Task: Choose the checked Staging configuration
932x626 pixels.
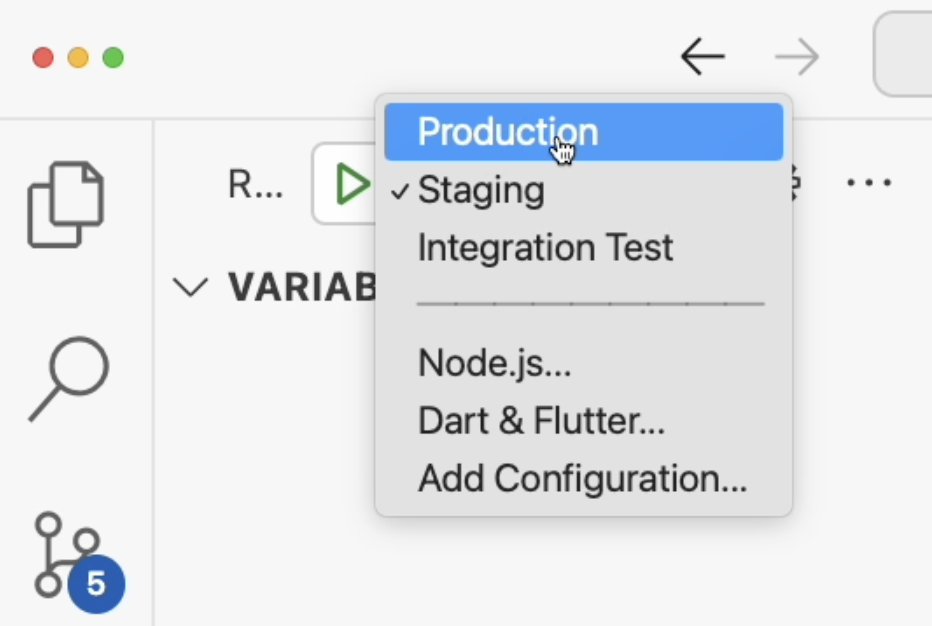Action: click(x=481, y=190)
